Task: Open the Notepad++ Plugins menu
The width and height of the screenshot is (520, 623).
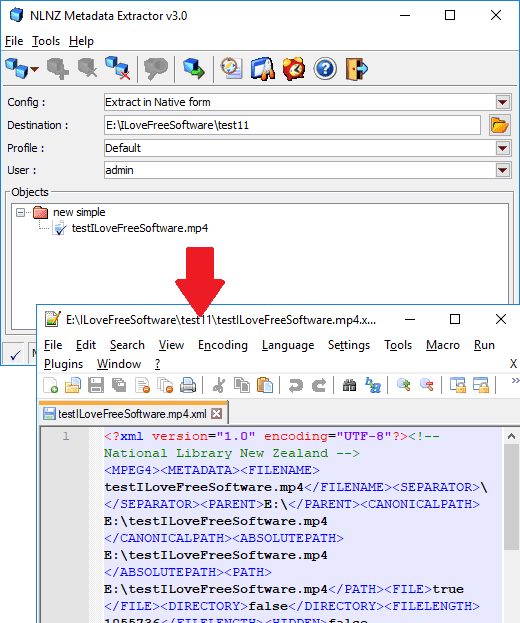Action: 64,364
